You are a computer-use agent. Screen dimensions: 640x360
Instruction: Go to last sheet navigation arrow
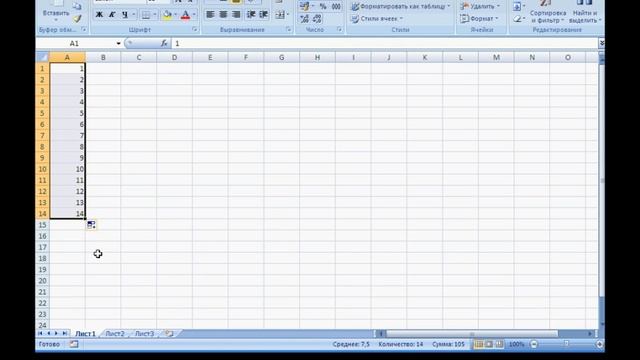tap(64, 333)
